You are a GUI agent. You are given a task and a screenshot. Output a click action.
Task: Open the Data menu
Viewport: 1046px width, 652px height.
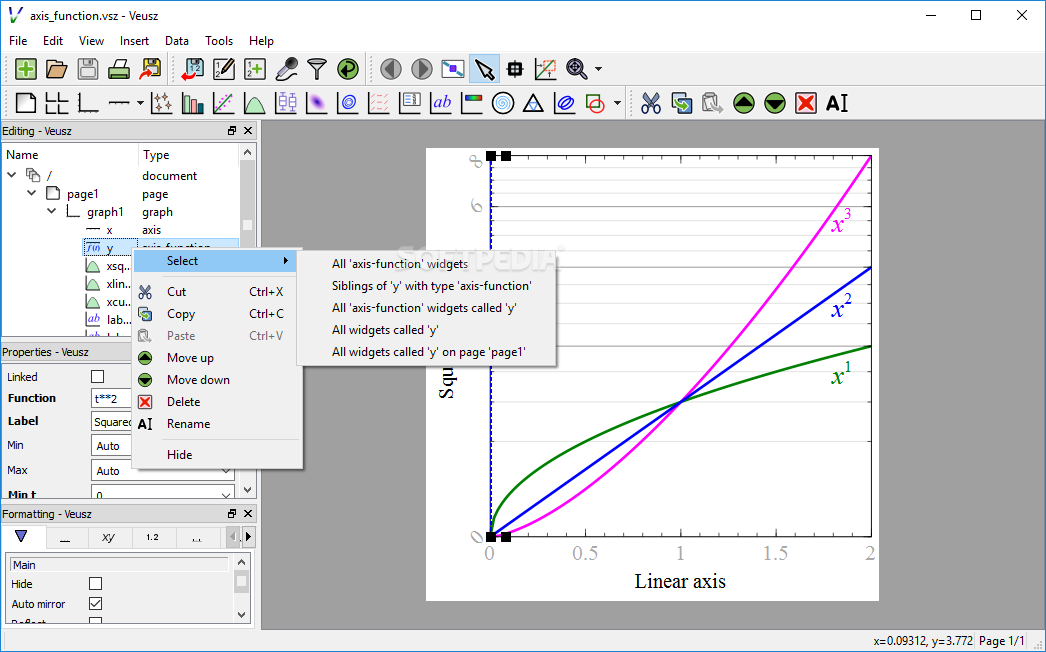click(177, 41)
